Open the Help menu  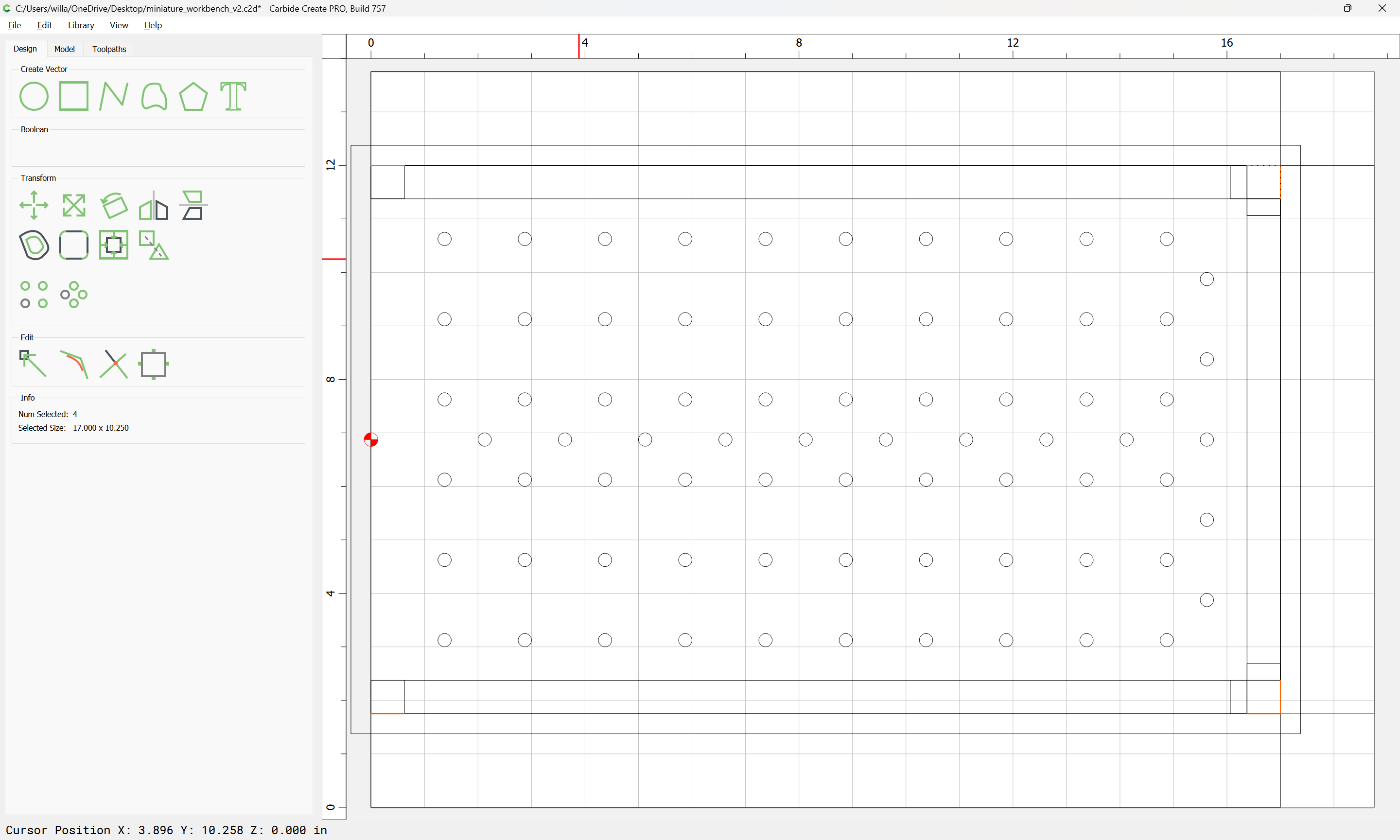coord(153,25)
